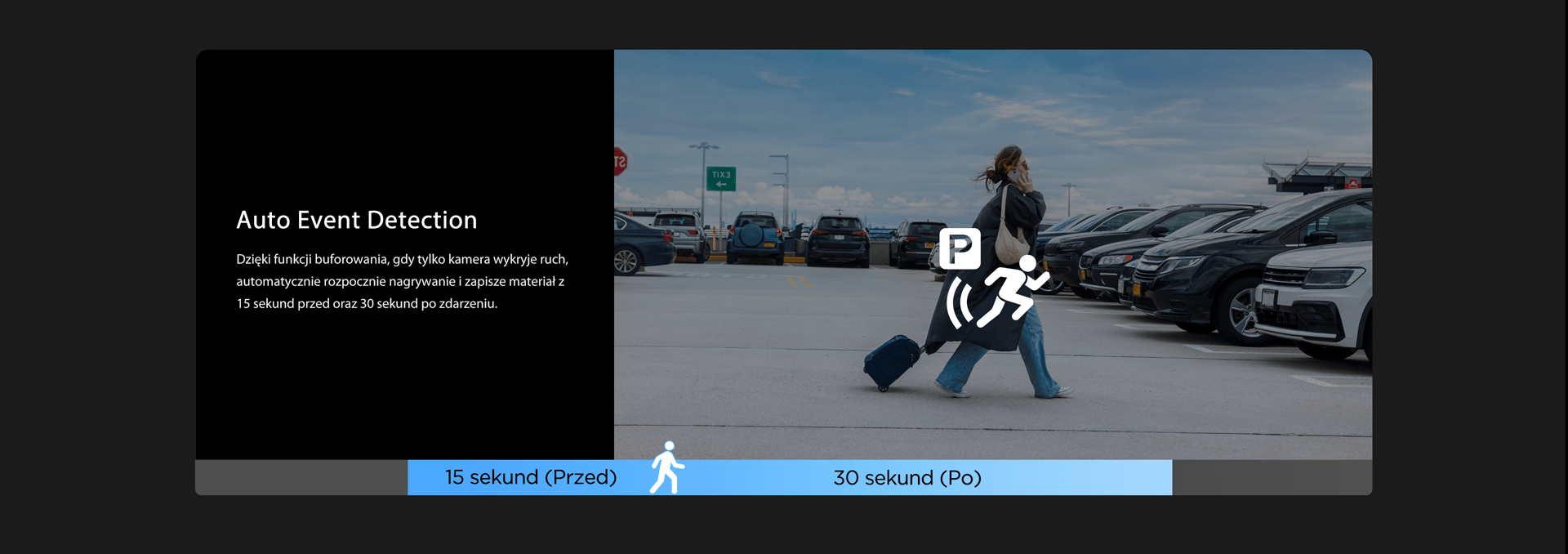The image size is (1568, 554).
Task: Click the gray timeline section left of Przed
Action: (301, 478)
